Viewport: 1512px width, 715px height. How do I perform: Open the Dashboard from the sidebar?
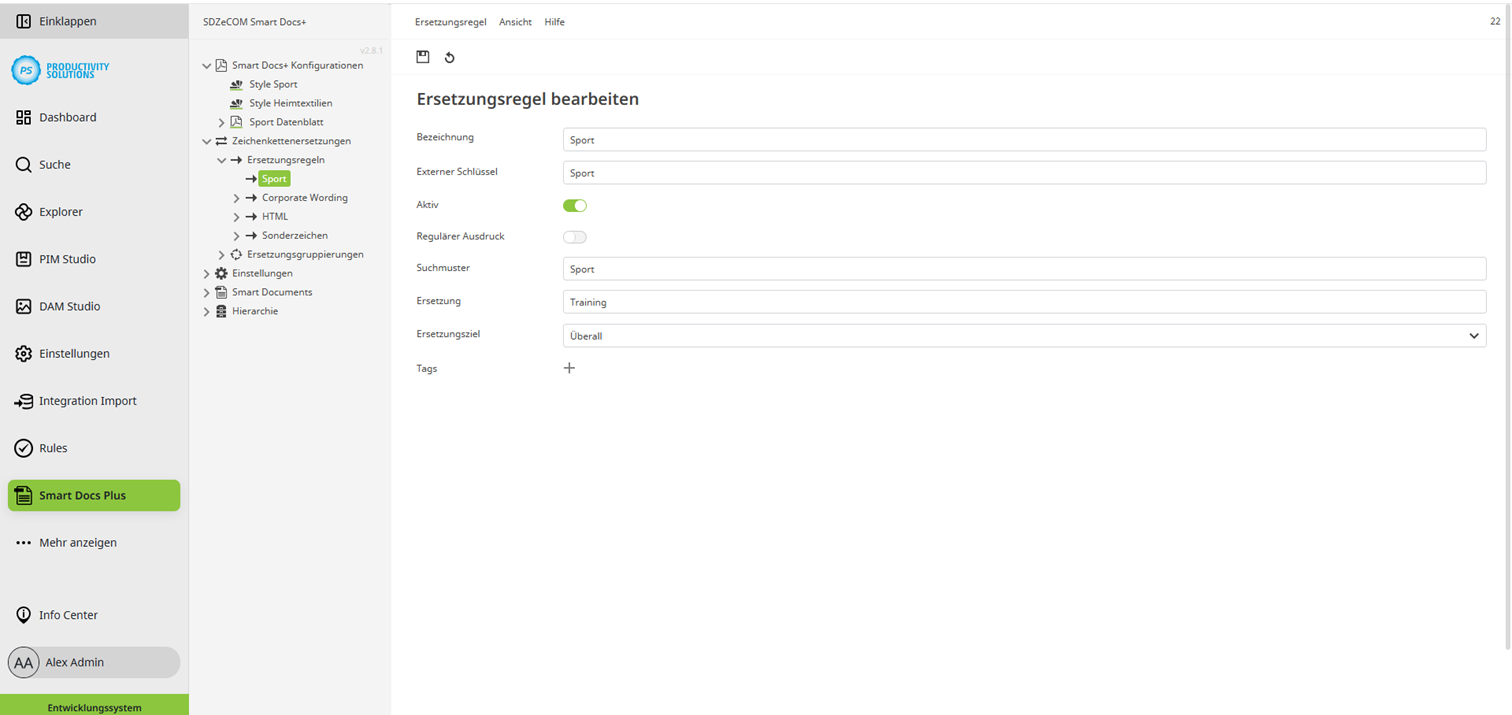[x=67, y=117]
